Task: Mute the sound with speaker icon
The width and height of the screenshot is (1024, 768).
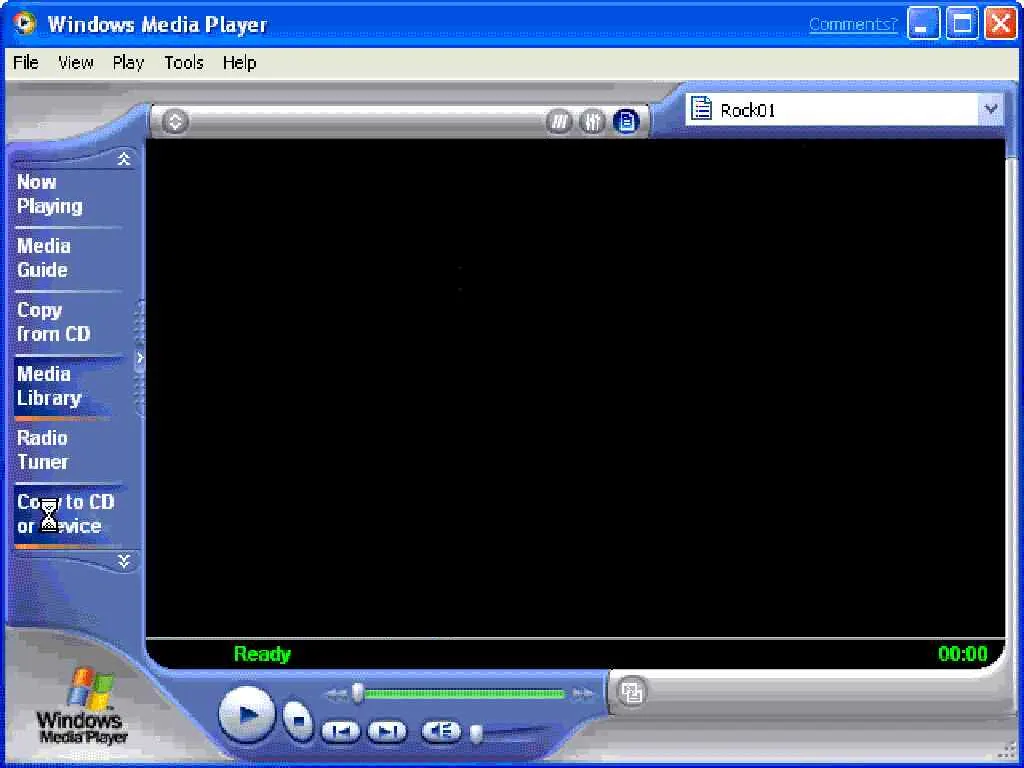Action: pyautogui.click(x=441, y=731)
